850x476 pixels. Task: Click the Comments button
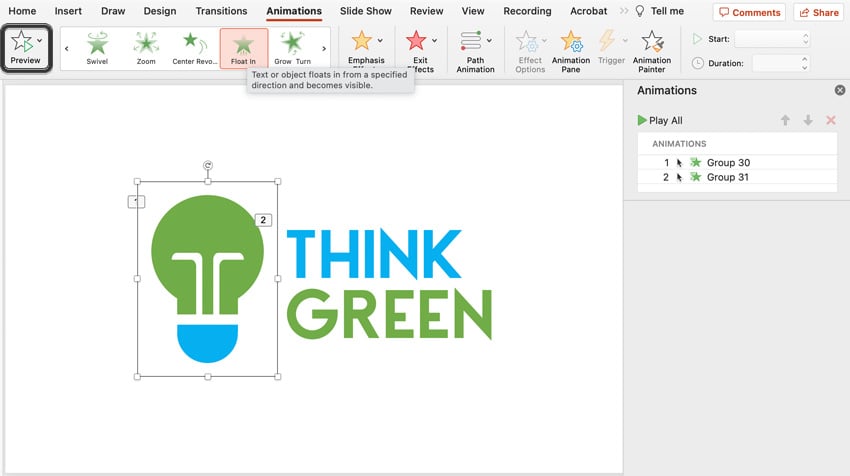pos(749,12)
